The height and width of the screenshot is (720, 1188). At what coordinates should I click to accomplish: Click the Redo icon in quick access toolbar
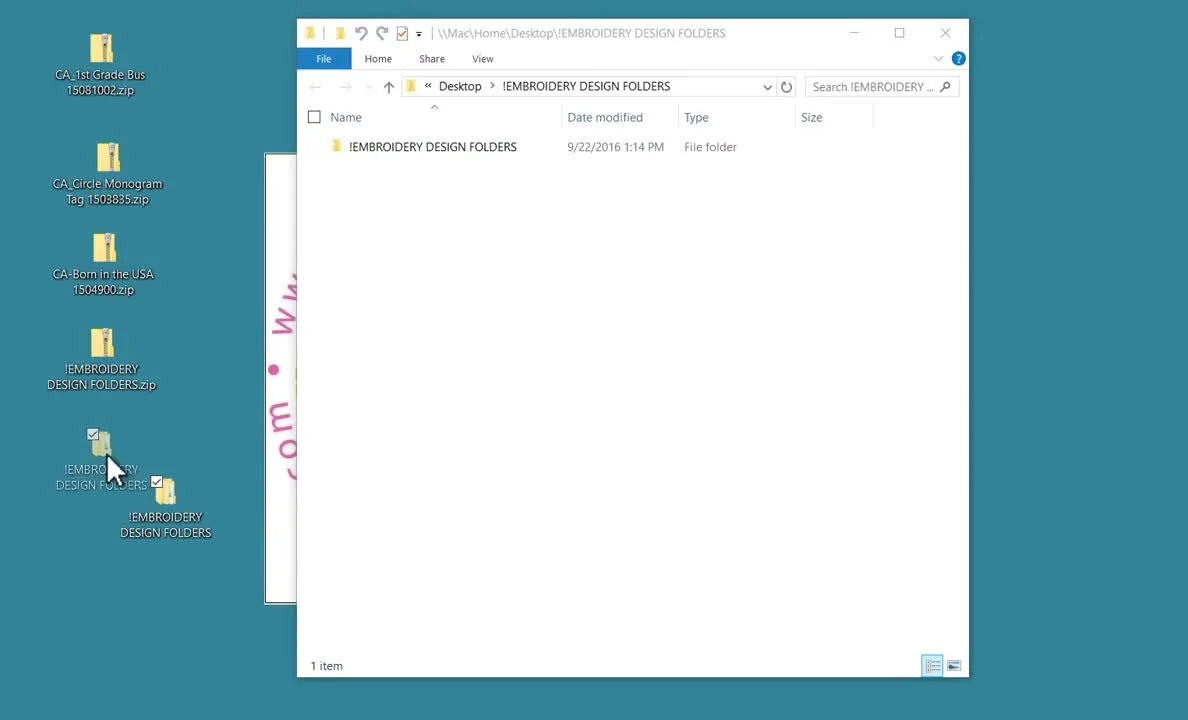(x=381, y=33)
